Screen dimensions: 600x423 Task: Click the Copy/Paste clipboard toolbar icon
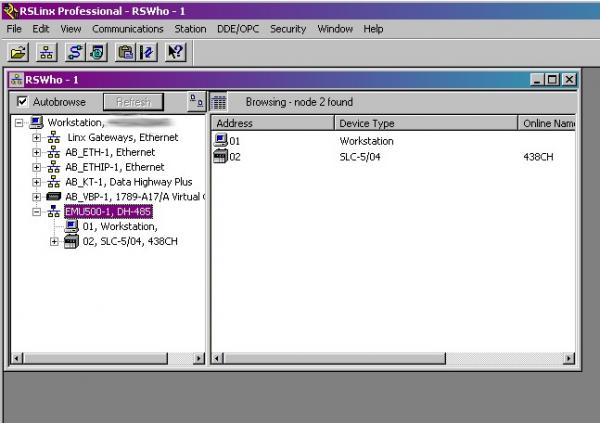(126, 52)
